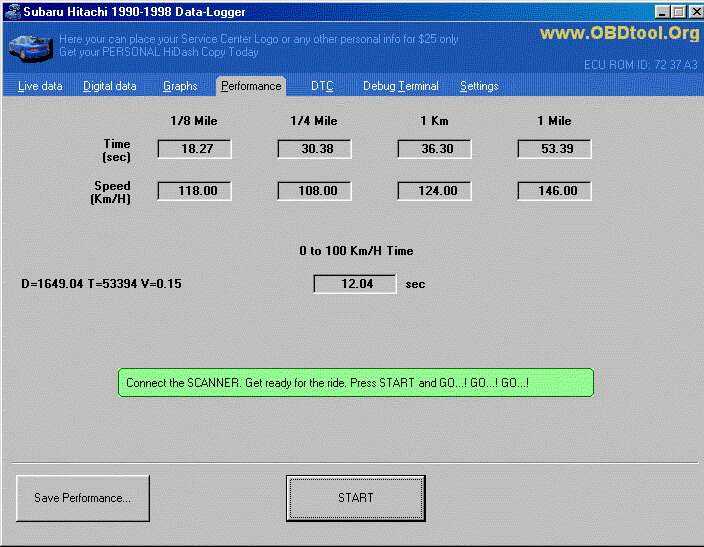Viewport: 704px width, 547px height.
Task: Click the 1 Mile column header
Action: pos(554,121)
